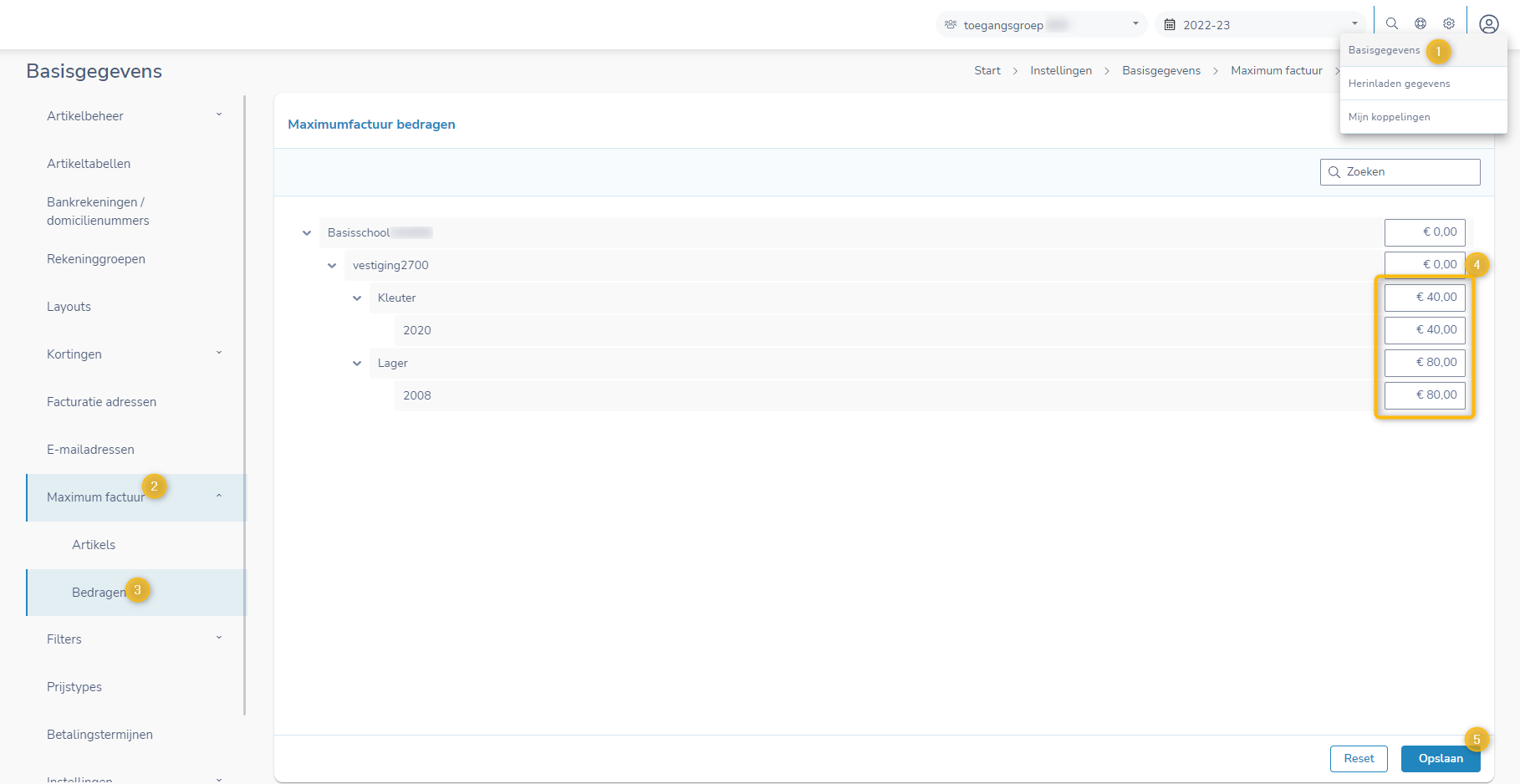Select Basisgegevens from the settings menu
The width and height of the screenshot is (1520, 784).
pyautogui.click(x=1384, y=50)
